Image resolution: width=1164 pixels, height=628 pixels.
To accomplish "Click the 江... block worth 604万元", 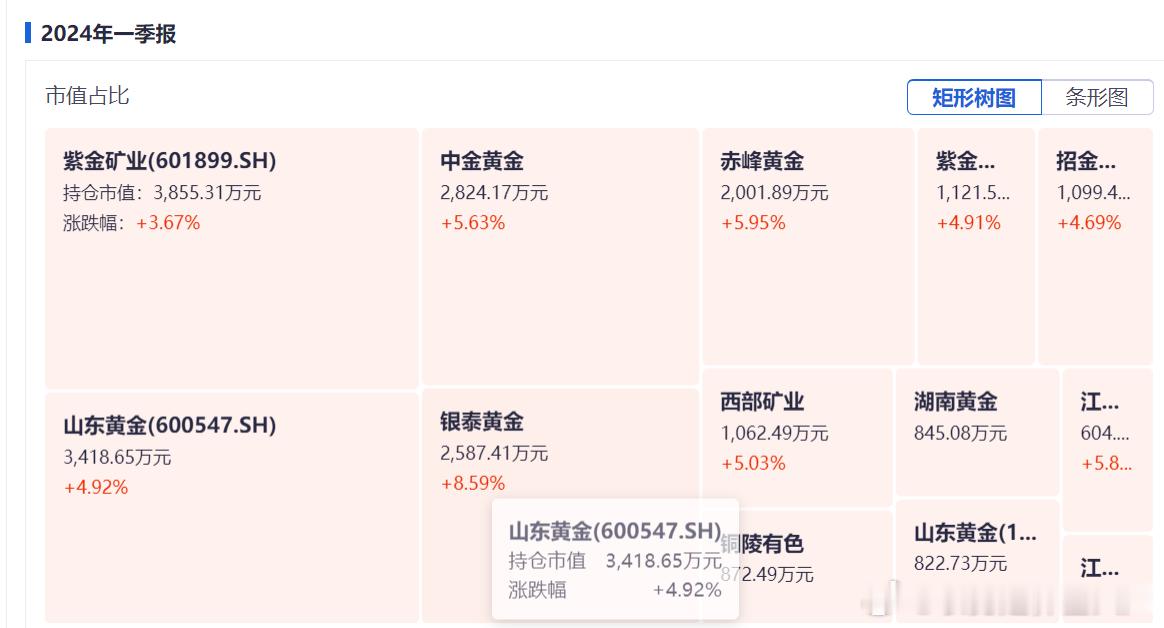I will [x=1108, y=449].
